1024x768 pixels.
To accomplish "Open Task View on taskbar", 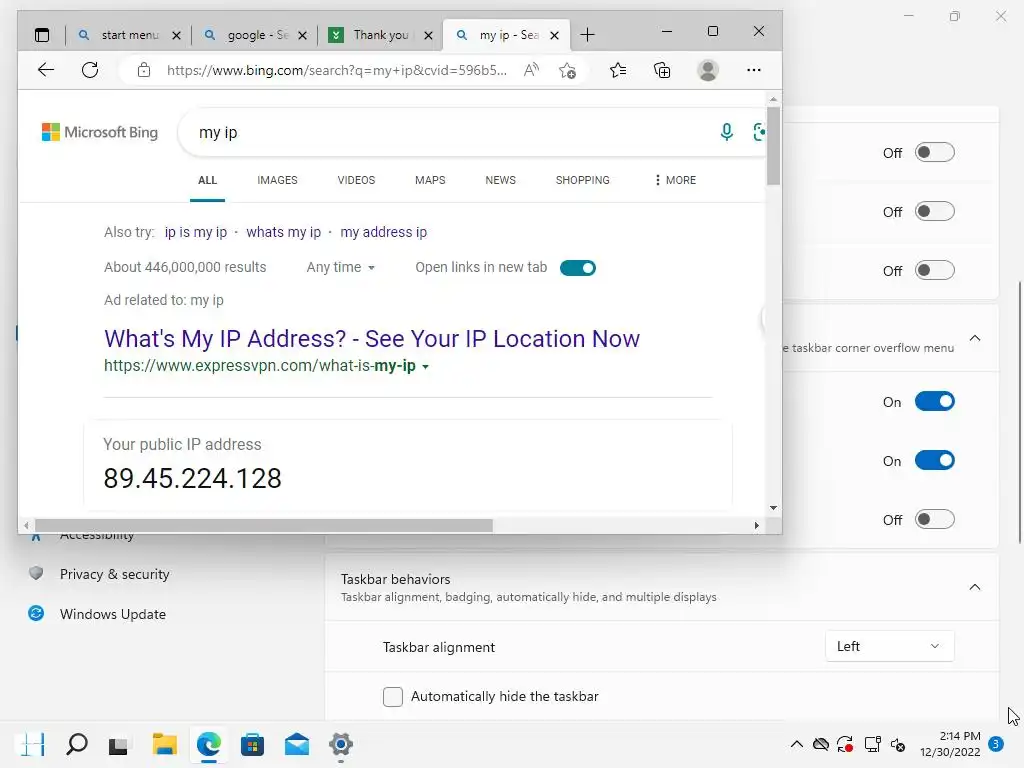I will pyautogui.click(x=118, y=745).
